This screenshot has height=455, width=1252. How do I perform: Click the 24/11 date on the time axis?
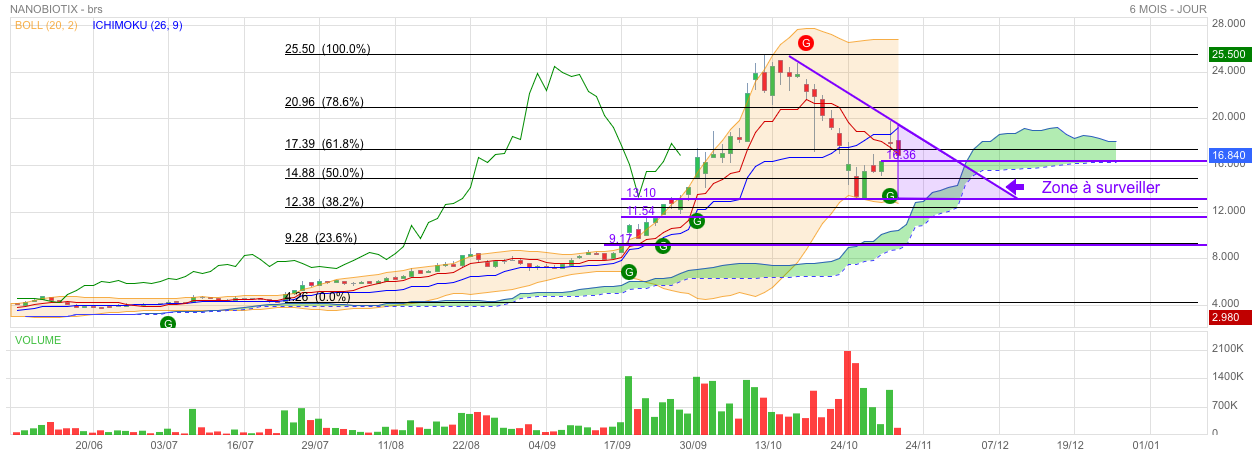pyautogui.click(x=919, y=444)
